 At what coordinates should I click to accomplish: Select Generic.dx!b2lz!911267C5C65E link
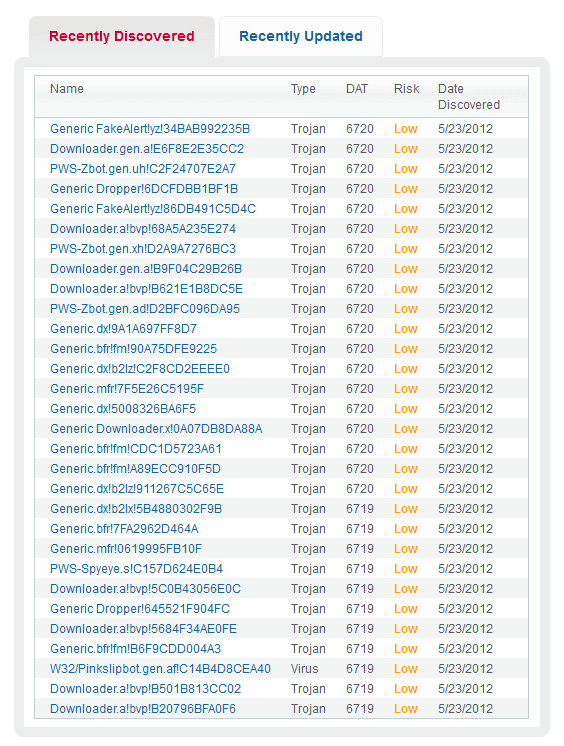point(137,489)
